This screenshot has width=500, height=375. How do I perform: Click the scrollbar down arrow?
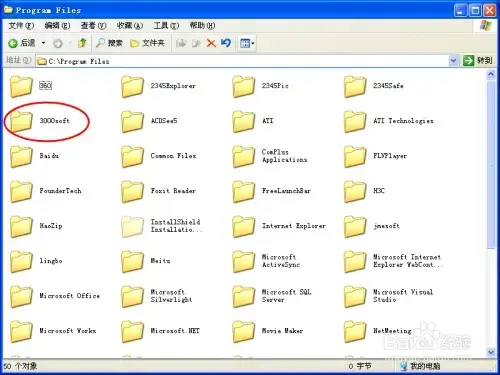(x=491, y=352)
